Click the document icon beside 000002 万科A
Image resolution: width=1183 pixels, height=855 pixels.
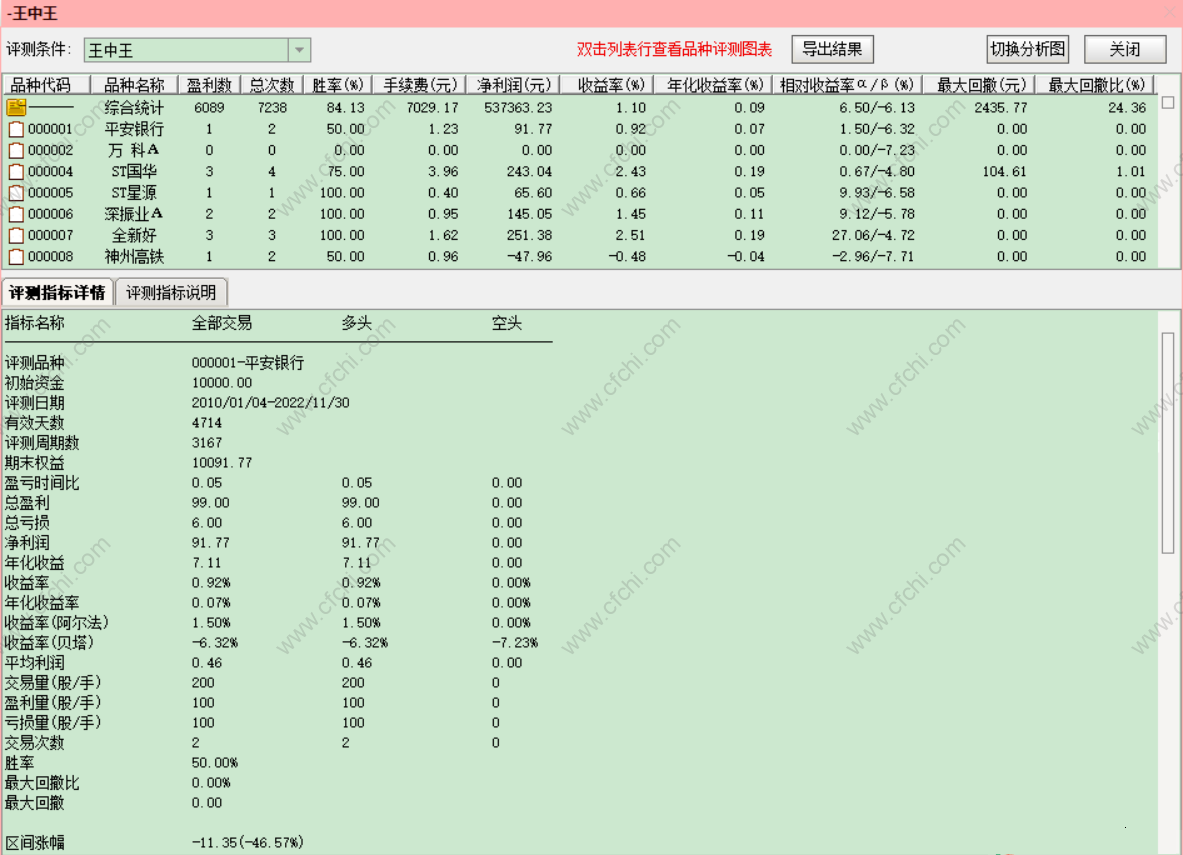pyautogui.click(x=16, y=150)
